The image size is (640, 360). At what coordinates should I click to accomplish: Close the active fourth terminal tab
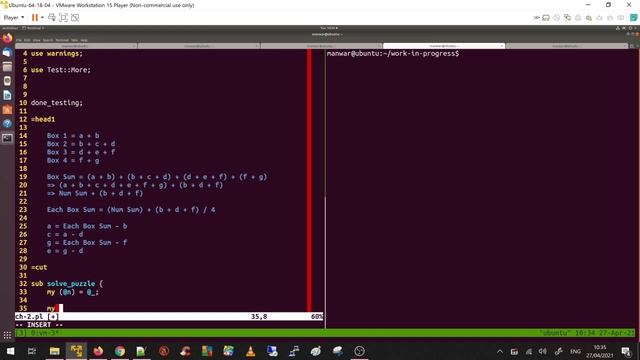click(x=502, y=46)
